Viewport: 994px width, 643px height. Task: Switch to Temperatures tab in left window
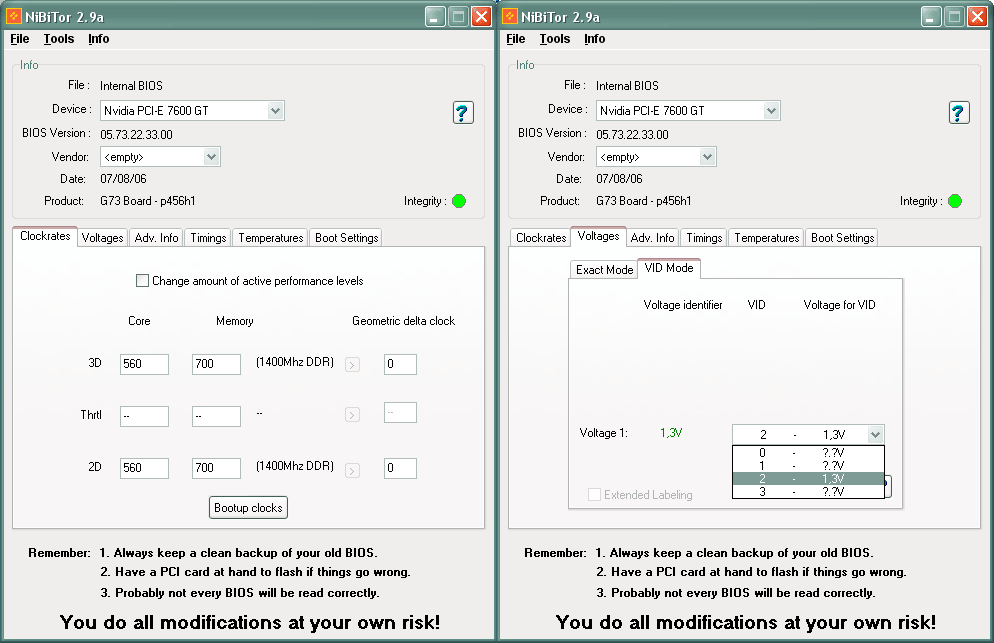tap(271, 238)
